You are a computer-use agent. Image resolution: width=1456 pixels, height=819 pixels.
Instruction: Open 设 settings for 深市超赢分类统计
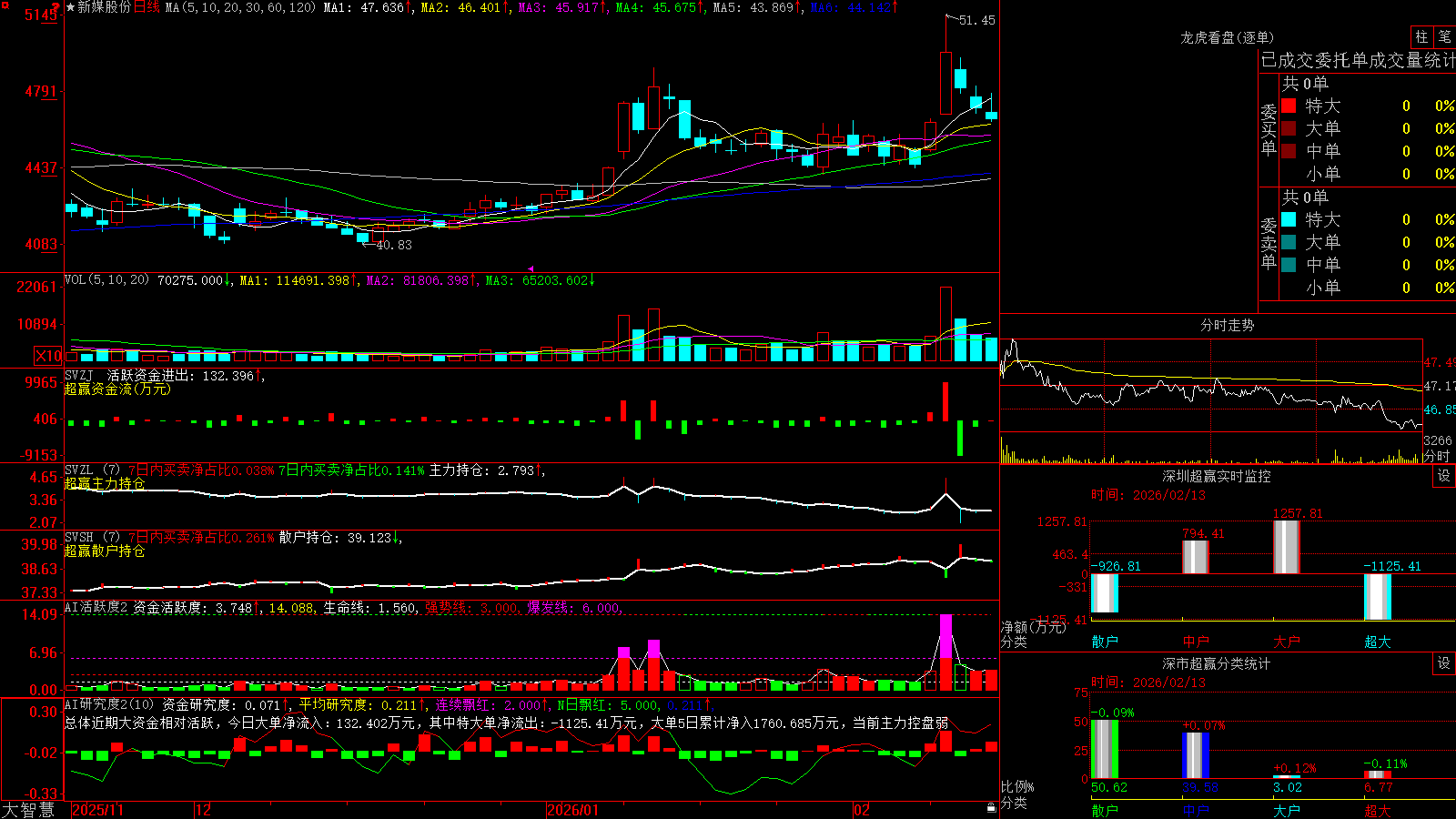(x=1444, y=663)
